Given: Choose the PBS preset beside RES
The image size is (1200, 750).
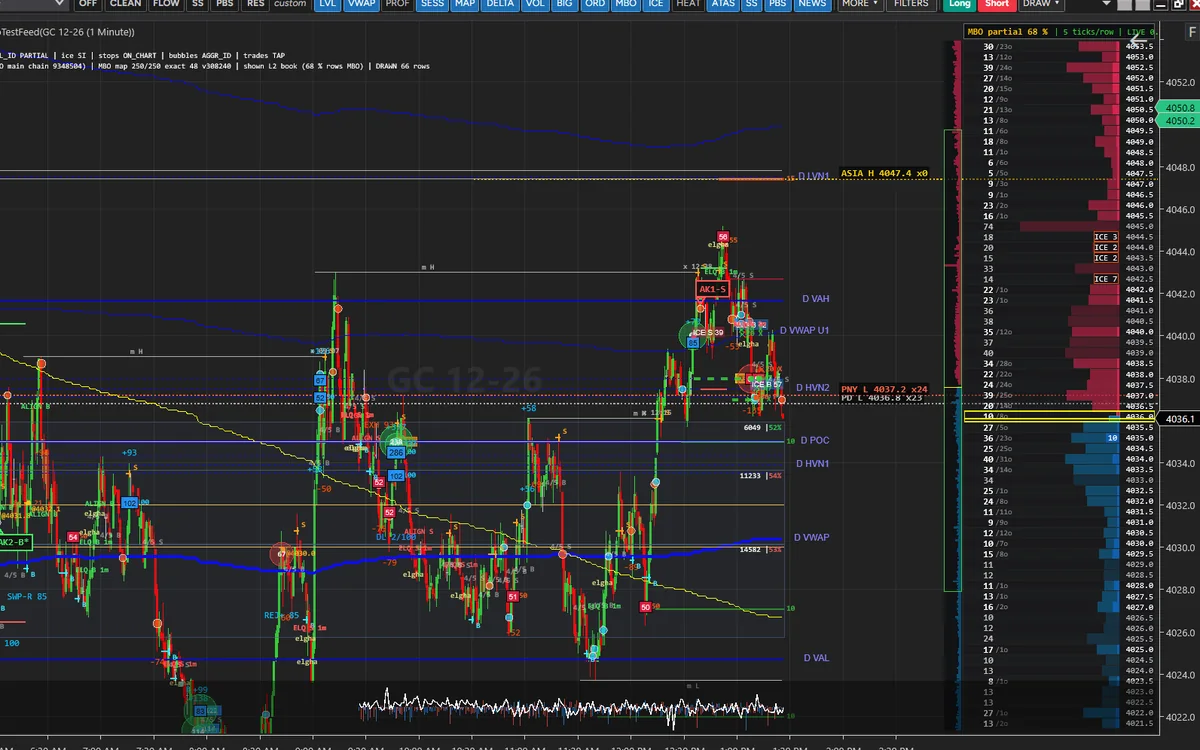Looking at the screenshot, I should [x=226, y=4].
